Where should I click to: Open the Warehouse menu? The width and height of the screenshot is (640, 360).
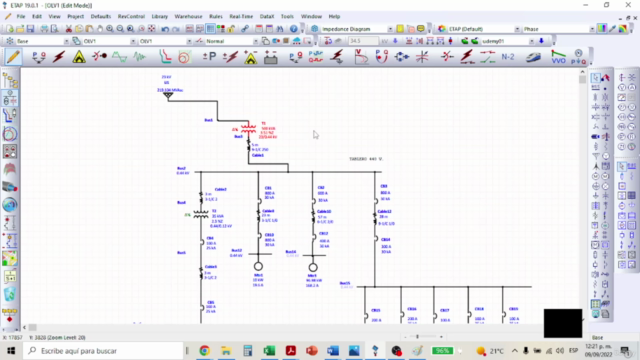pos(188,16)
